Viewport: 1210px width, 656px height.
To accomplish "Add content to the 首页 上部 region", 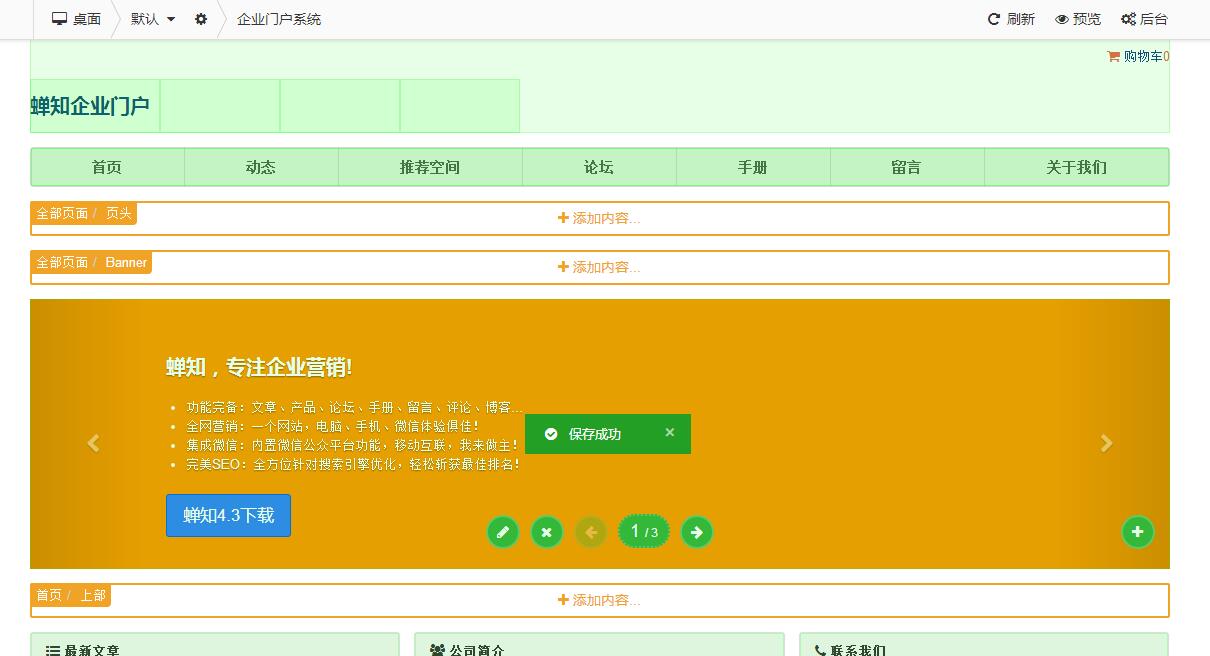I will (x=599, y=600).
